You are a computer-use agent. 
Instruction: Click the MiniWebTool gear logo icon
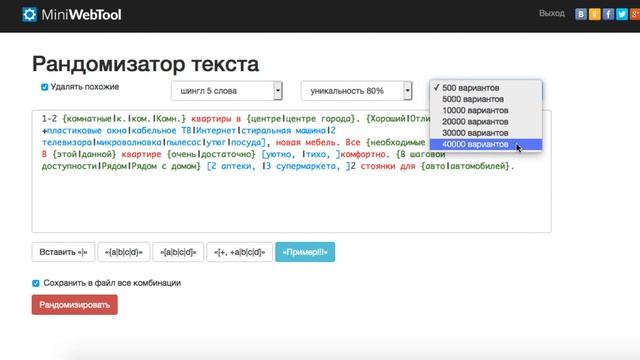(x=29, y=15)
